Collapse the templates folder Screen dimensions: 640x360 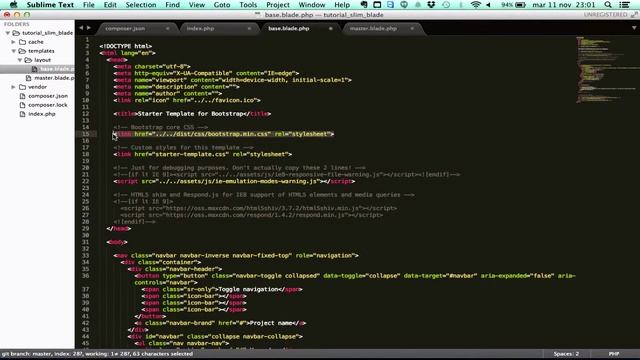[x=13, y=51]
